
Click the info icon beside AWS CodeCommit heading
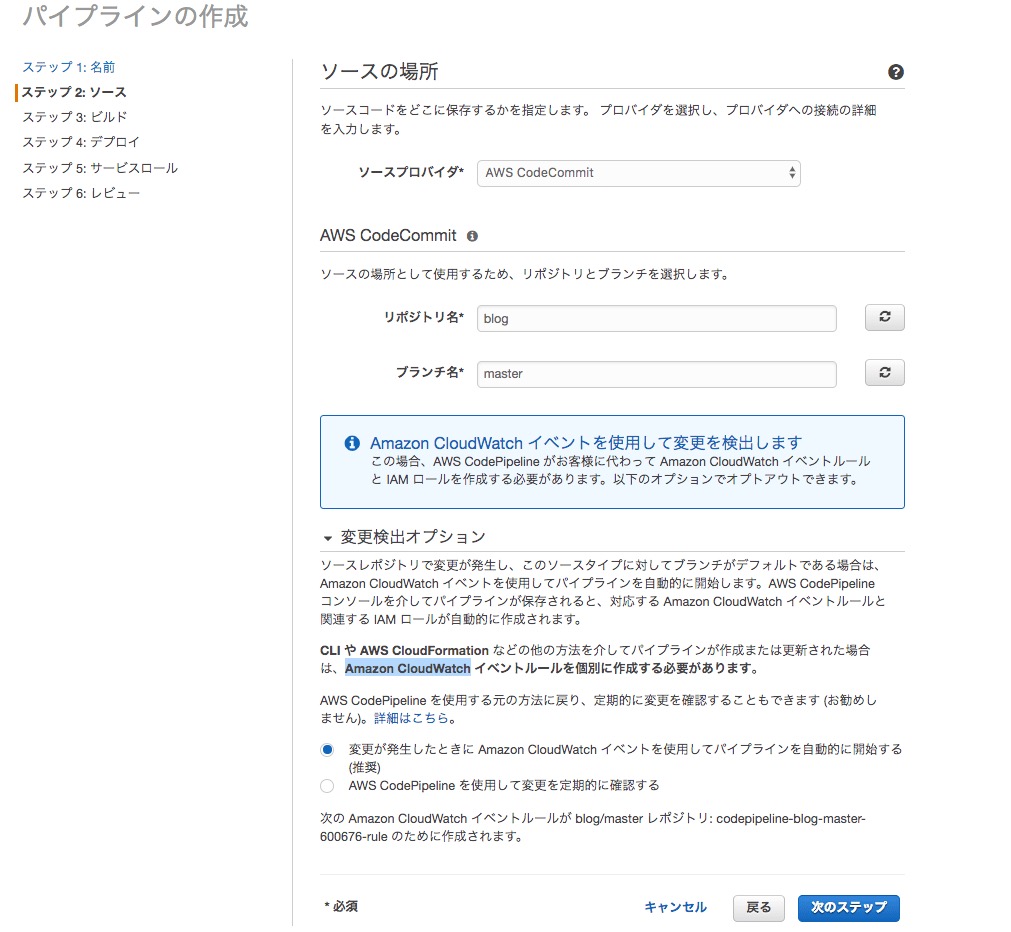(471, 236)
